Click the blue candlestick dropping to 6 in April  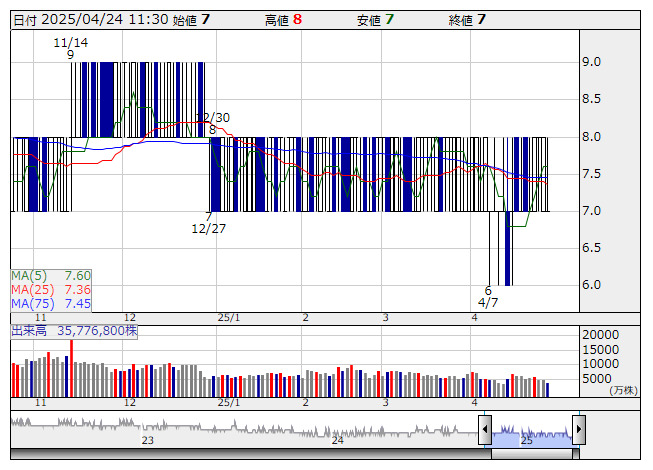coord(508,249)
